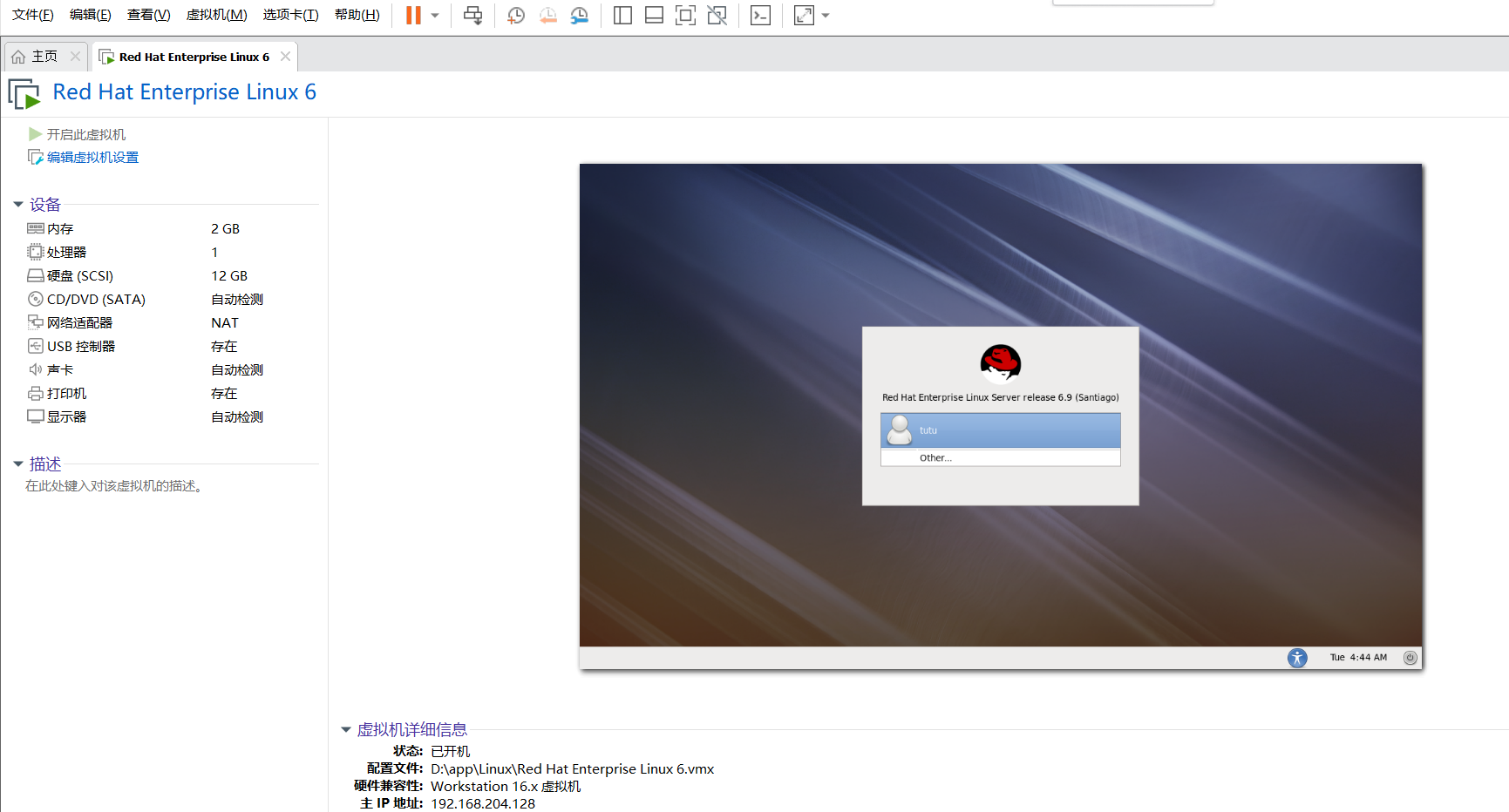
Task: Expand the suspend button dropdown arrow
Action: click(433, 15)
